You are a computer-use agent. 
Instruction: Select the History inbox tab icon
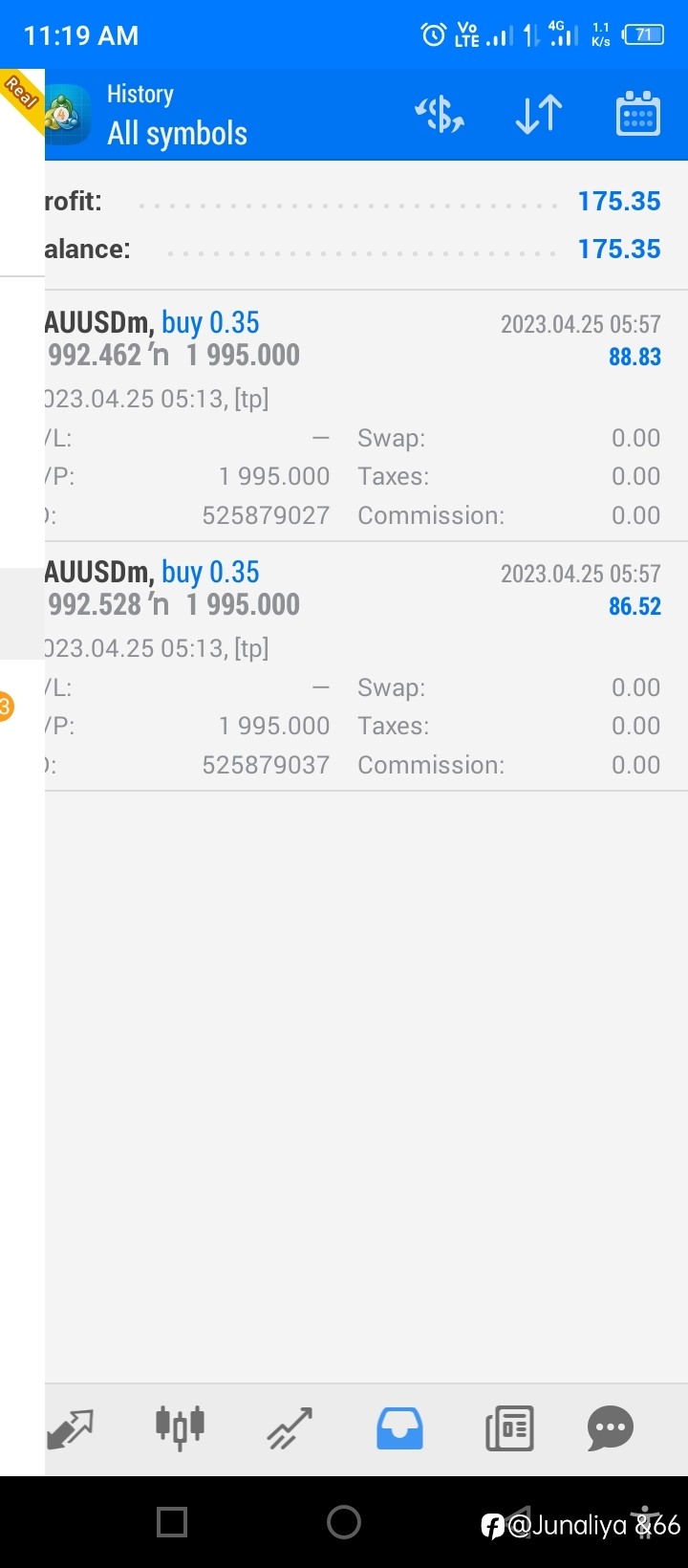(399, 1428)
